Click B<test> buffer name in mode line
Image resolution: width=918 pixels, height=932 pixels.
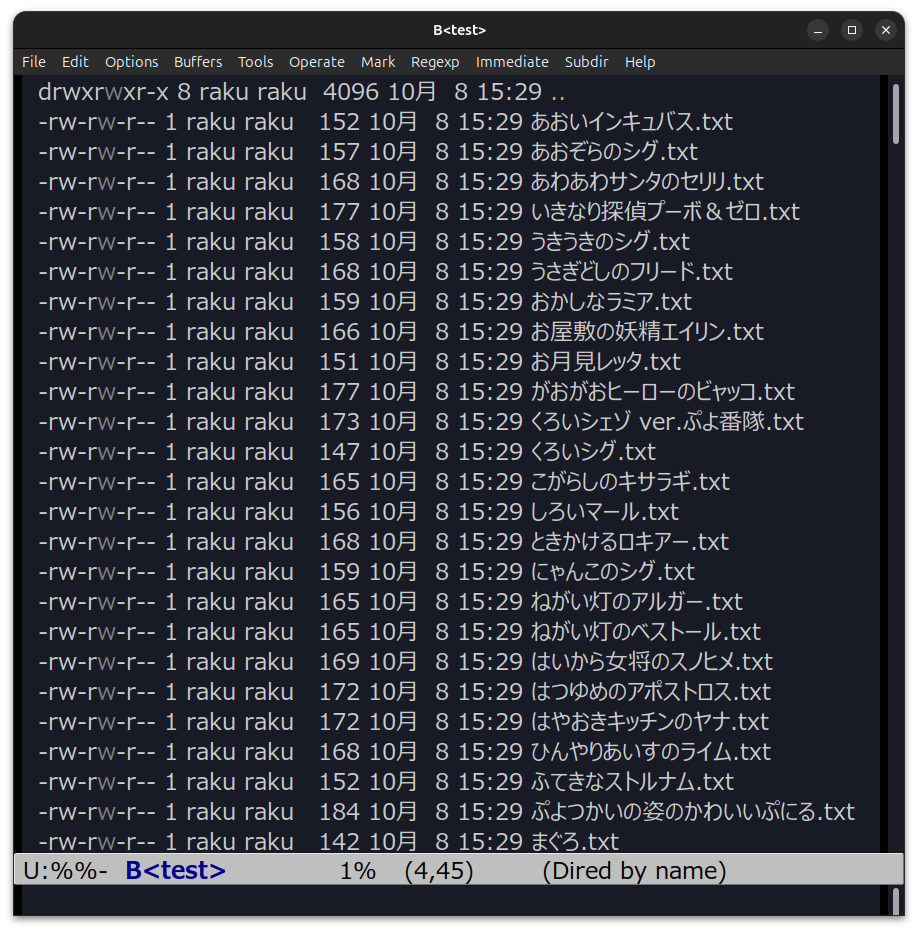click(175, 871)
